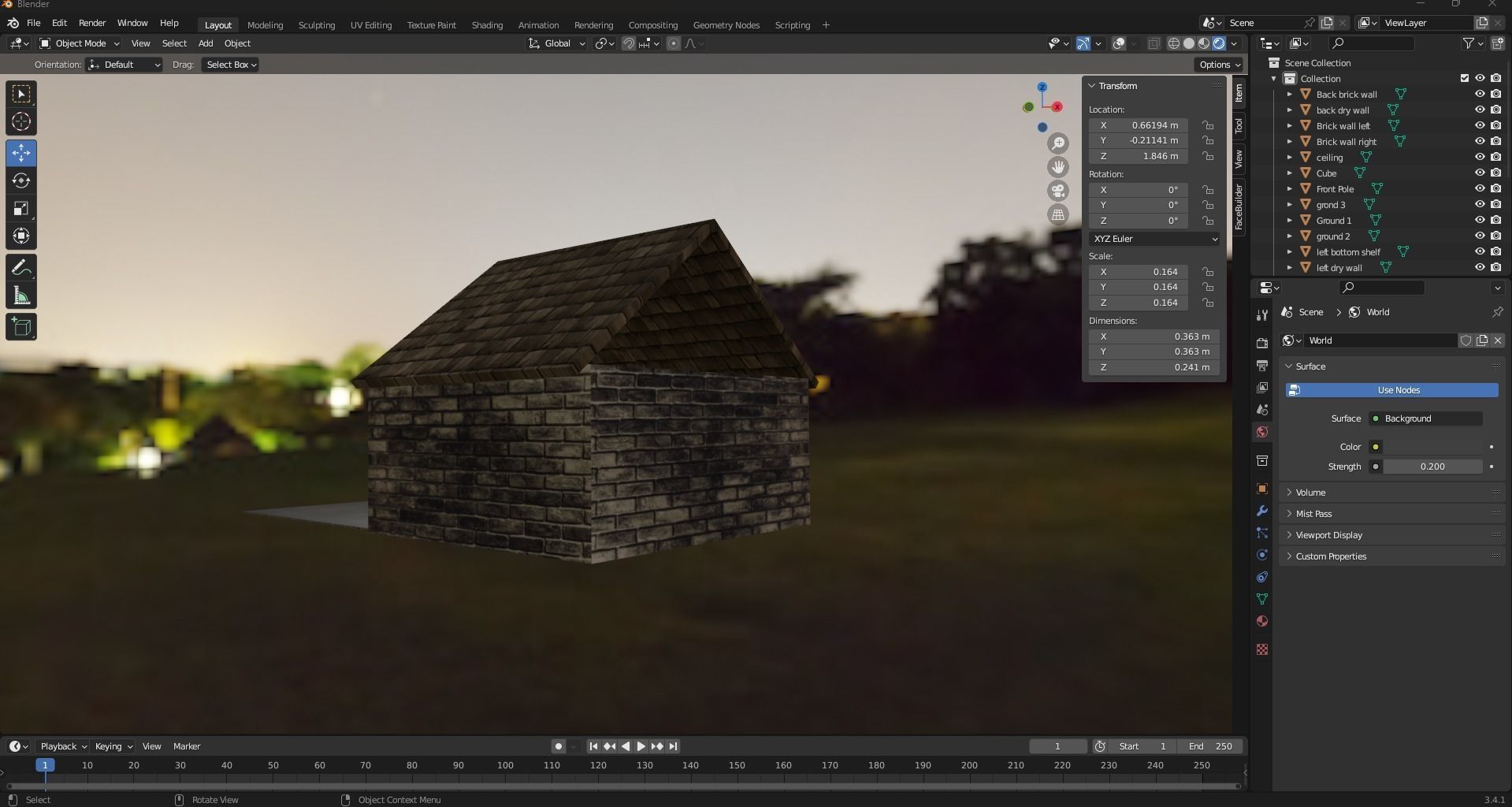This screenshot has width=1512, height=807.
Task: Click the Location X value field
Action: click(1139, 125)
